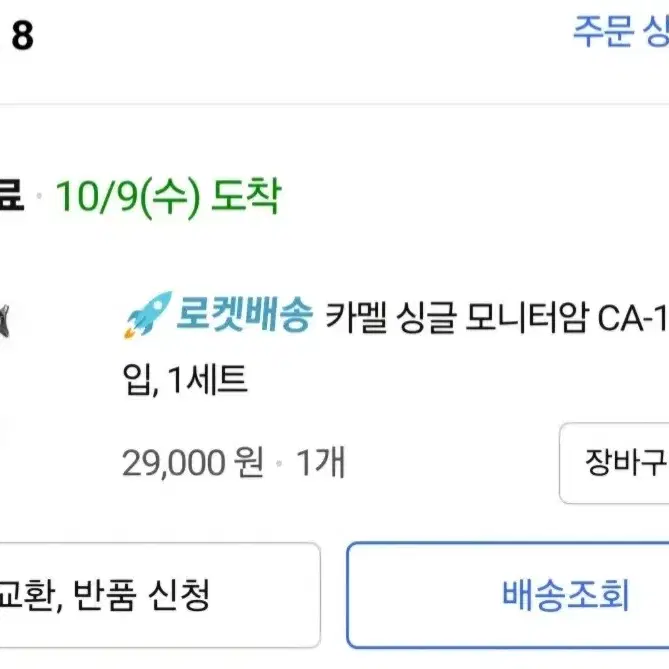Open the product thumbnail at left edge
The height and width of the screenshot is (669, 669).
4,321
